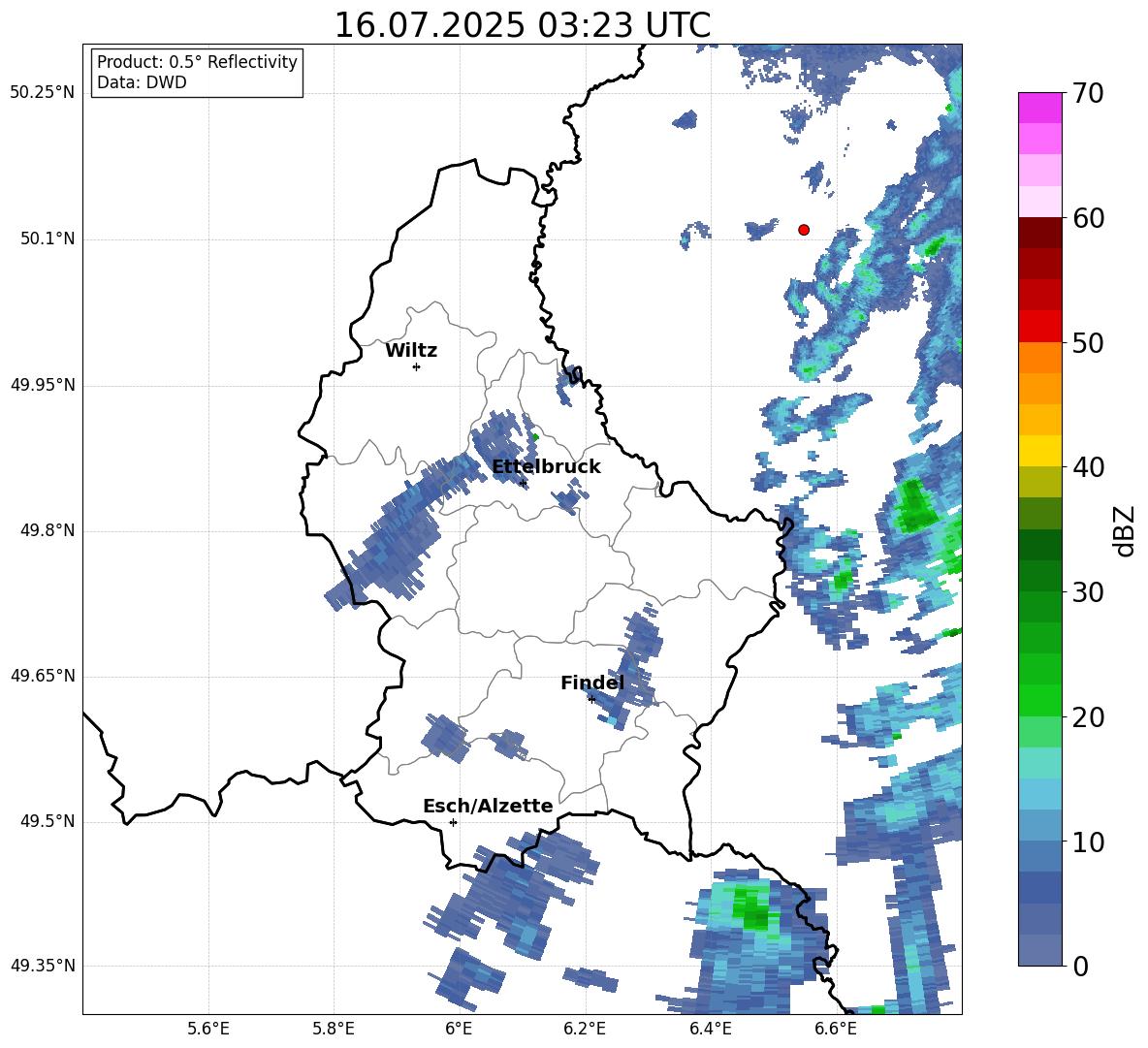Click the 30 value on the colorbar
Screen dimensions: 1148x1048
coord(1088,592)
